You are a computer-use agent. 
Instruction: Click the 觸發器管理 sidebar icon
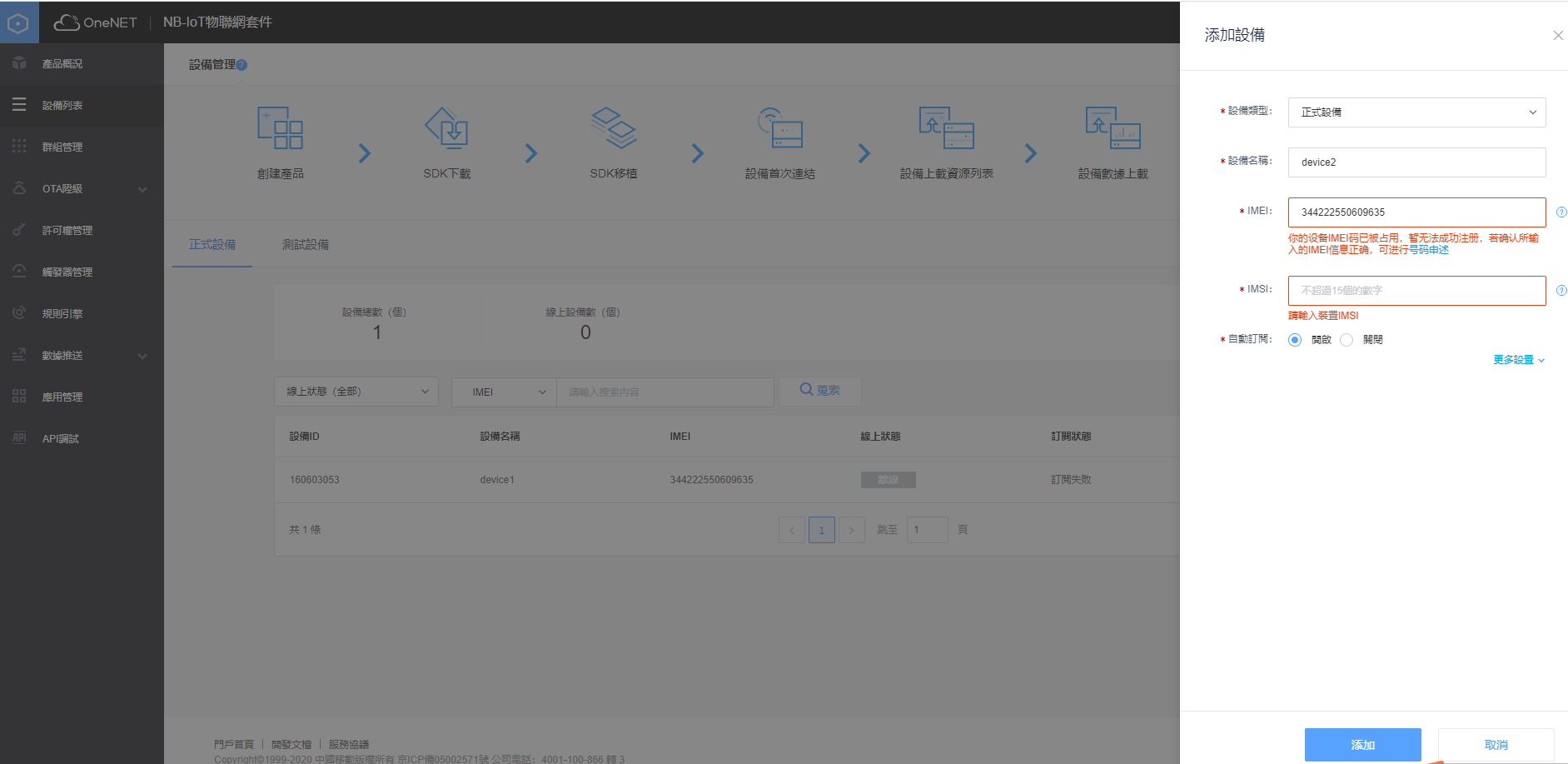pos(19,272)
